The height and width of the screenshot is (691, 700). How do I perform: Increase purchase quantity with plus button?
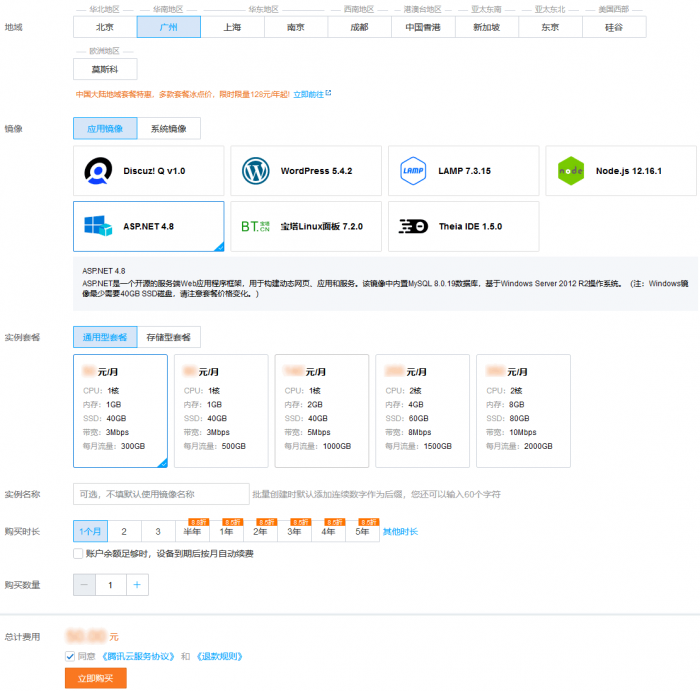click(x=137, y=585)
